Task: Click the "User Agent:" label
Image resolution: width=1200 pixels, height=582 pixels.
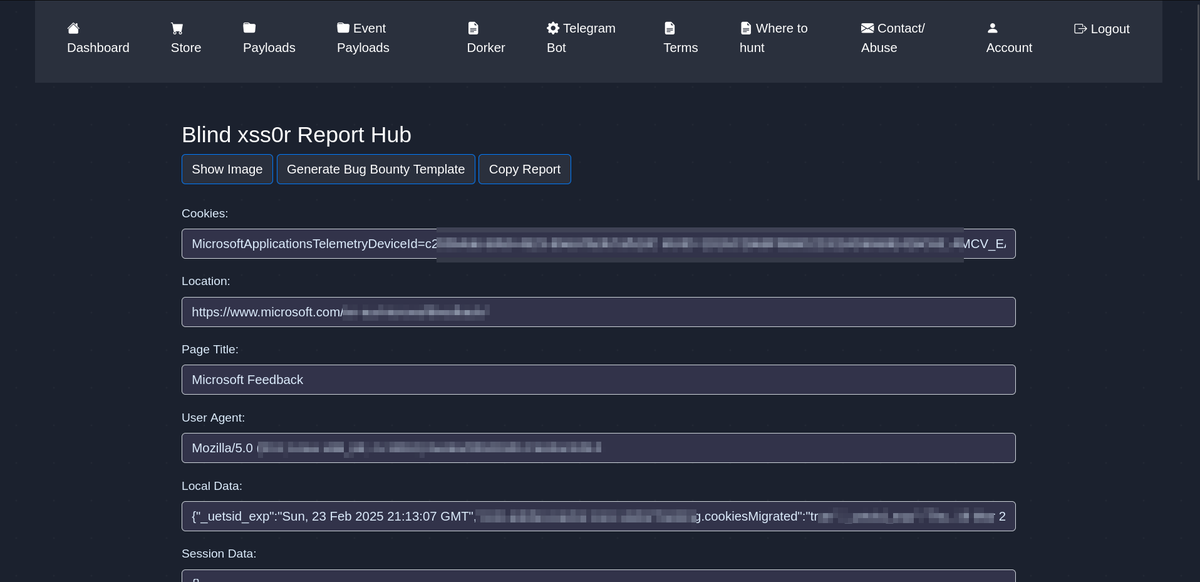Action: coord(213,417)
